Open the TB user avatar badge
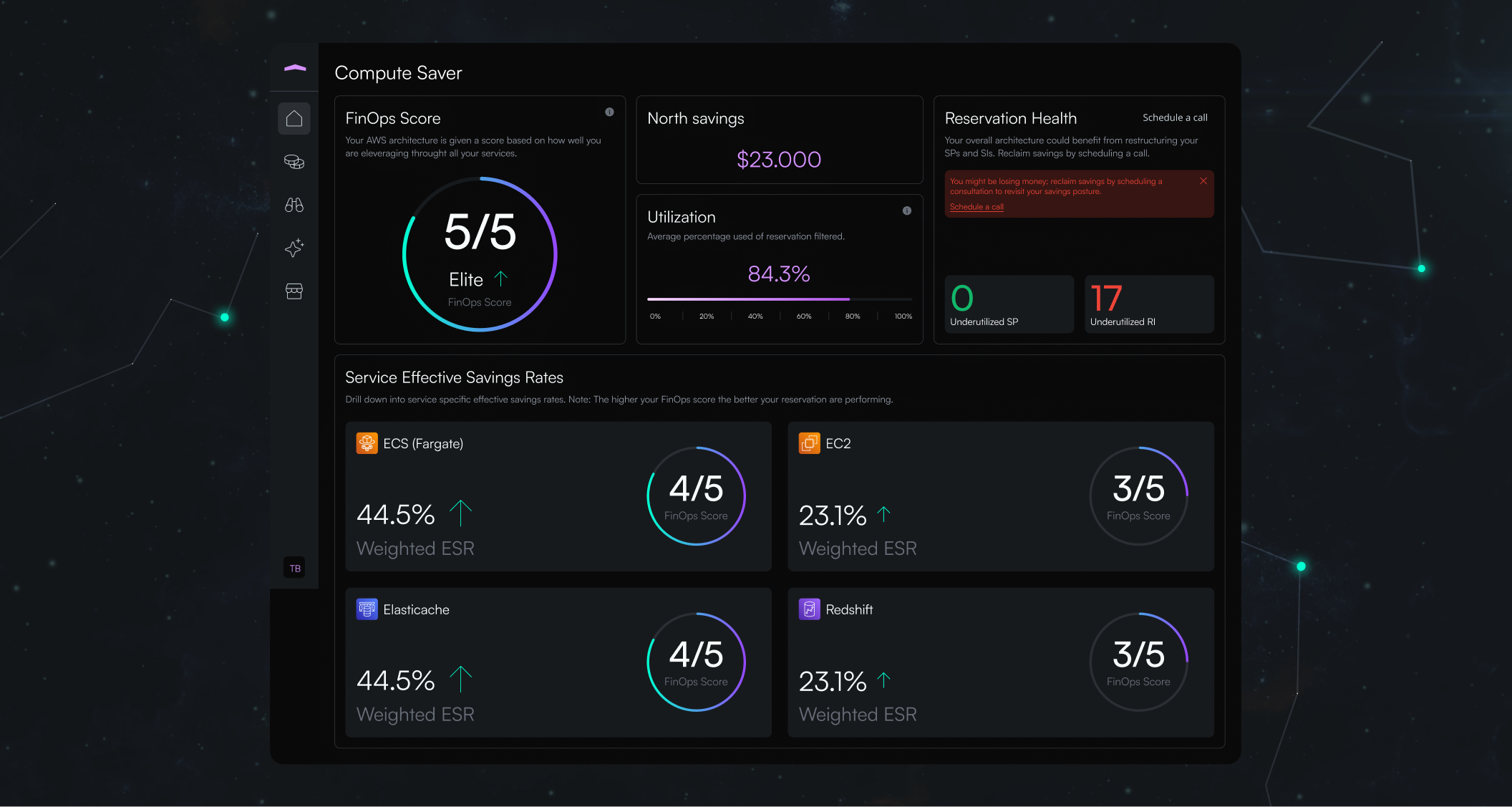 pyautogui.click(x=294, y=568)
